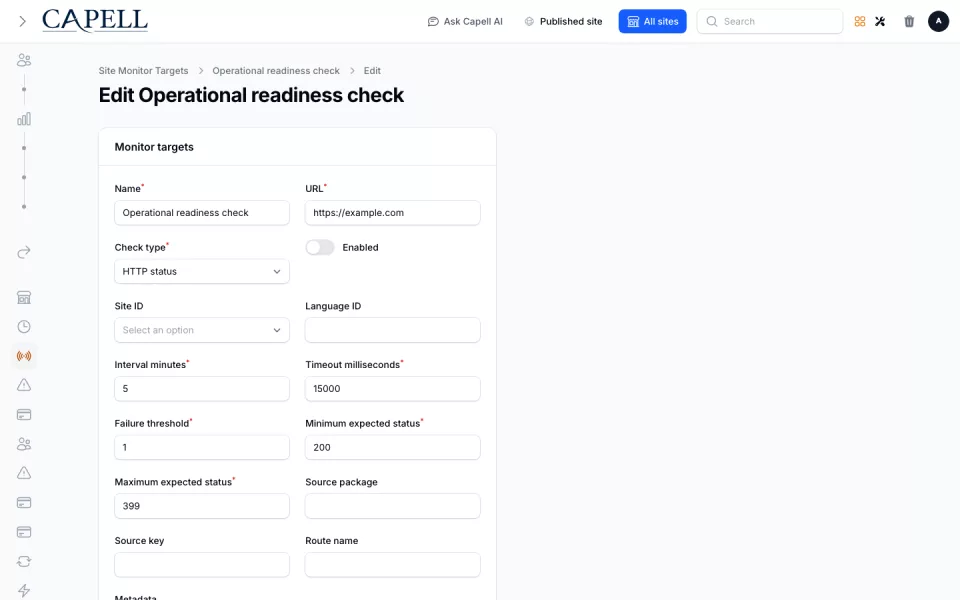Open the user avatar menu labeled A

(x=938, y=21)
